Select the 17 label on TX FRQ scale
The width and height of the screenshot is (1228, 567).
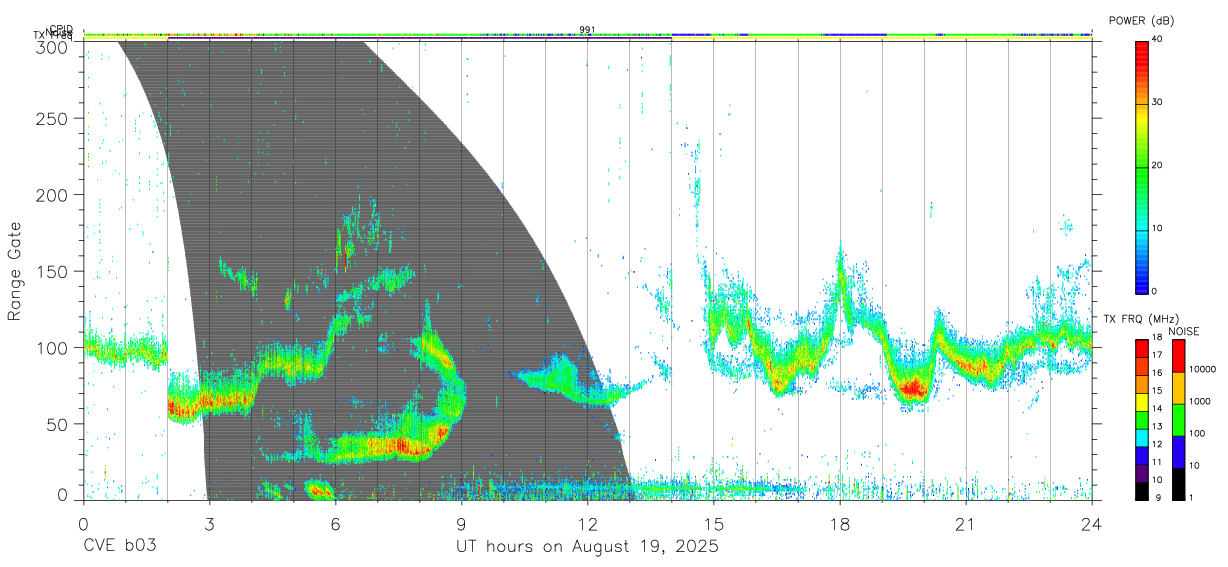(x=1158, y=355)
